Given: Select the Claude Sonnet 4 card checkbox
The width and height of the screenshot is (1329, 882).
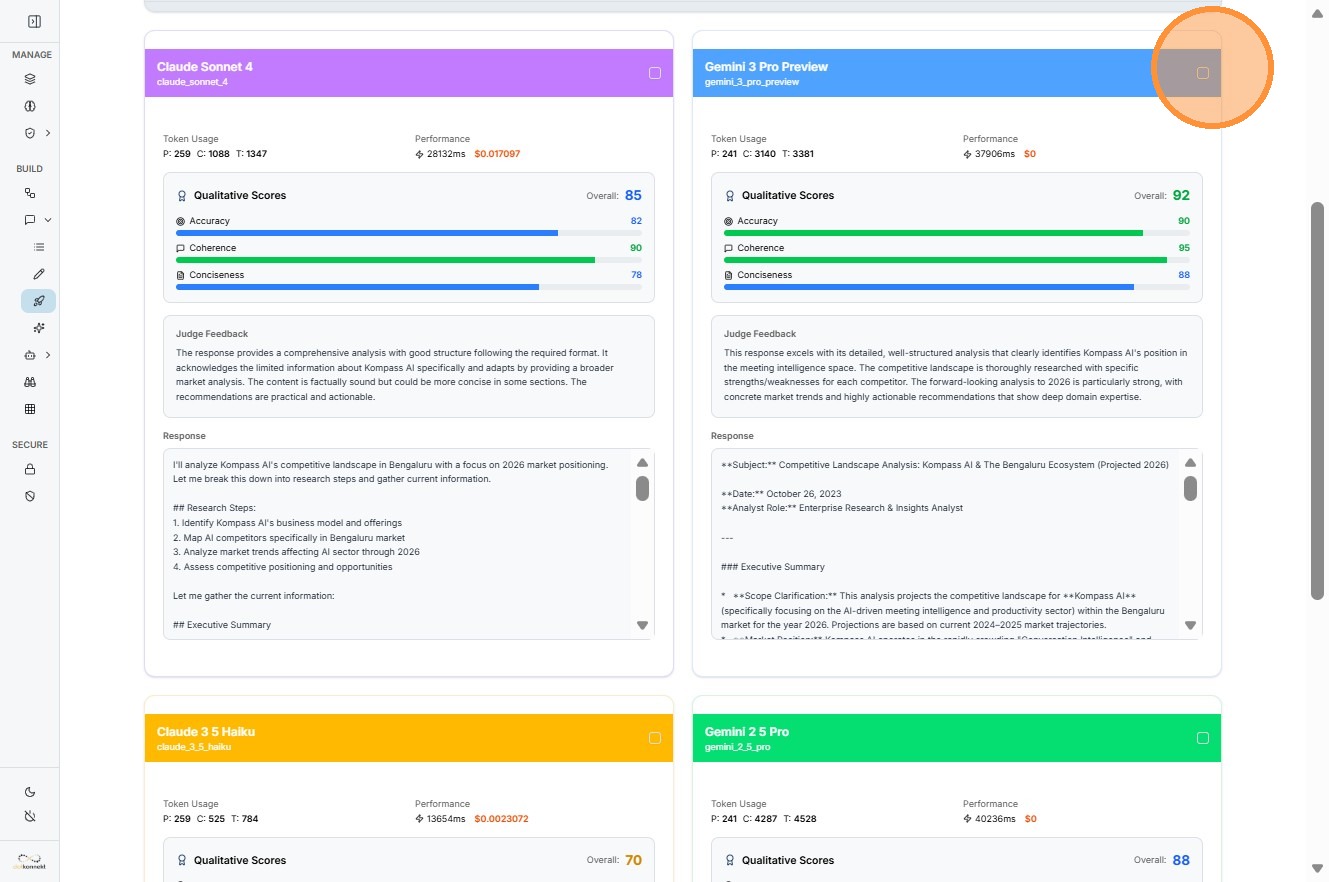Looking at the screenshot, I should click(655, 73).
